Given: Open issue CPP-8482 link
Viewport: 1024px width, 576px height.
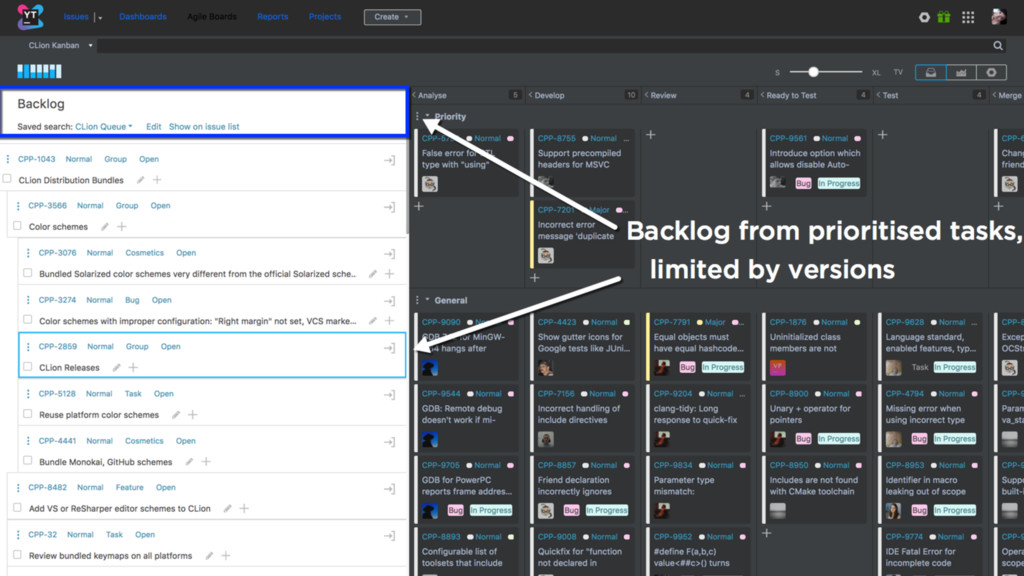Looking at the screenshot, I should click(48, 488).
